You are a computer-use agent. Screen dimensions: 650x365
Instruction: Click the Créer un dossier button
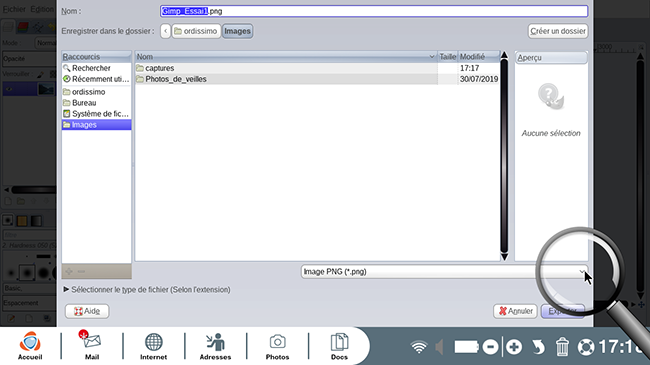tap(558, 31)
